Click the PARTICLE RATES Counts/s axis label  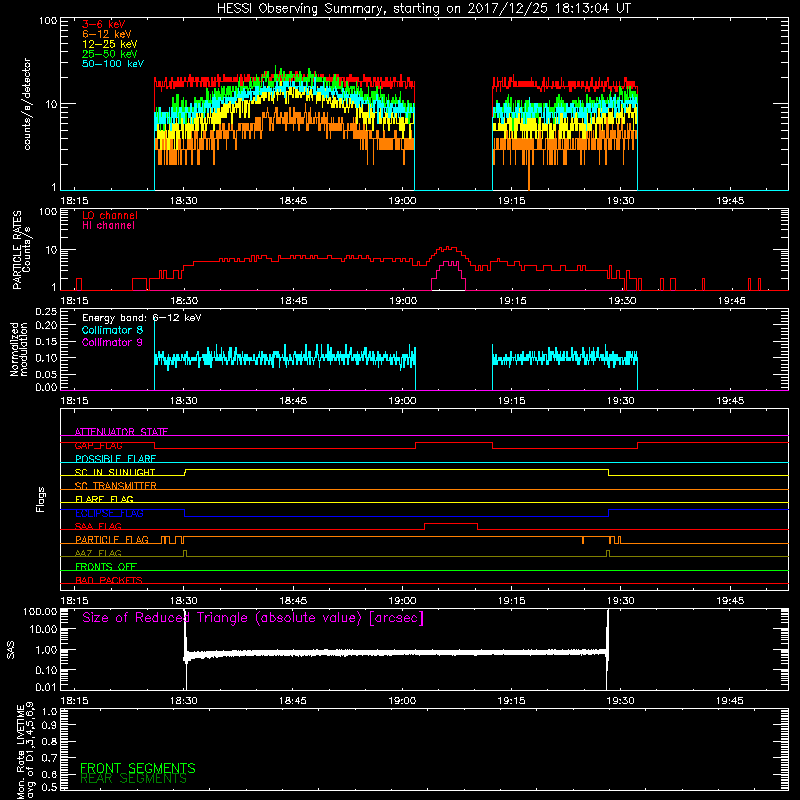[x=22, y=250]
